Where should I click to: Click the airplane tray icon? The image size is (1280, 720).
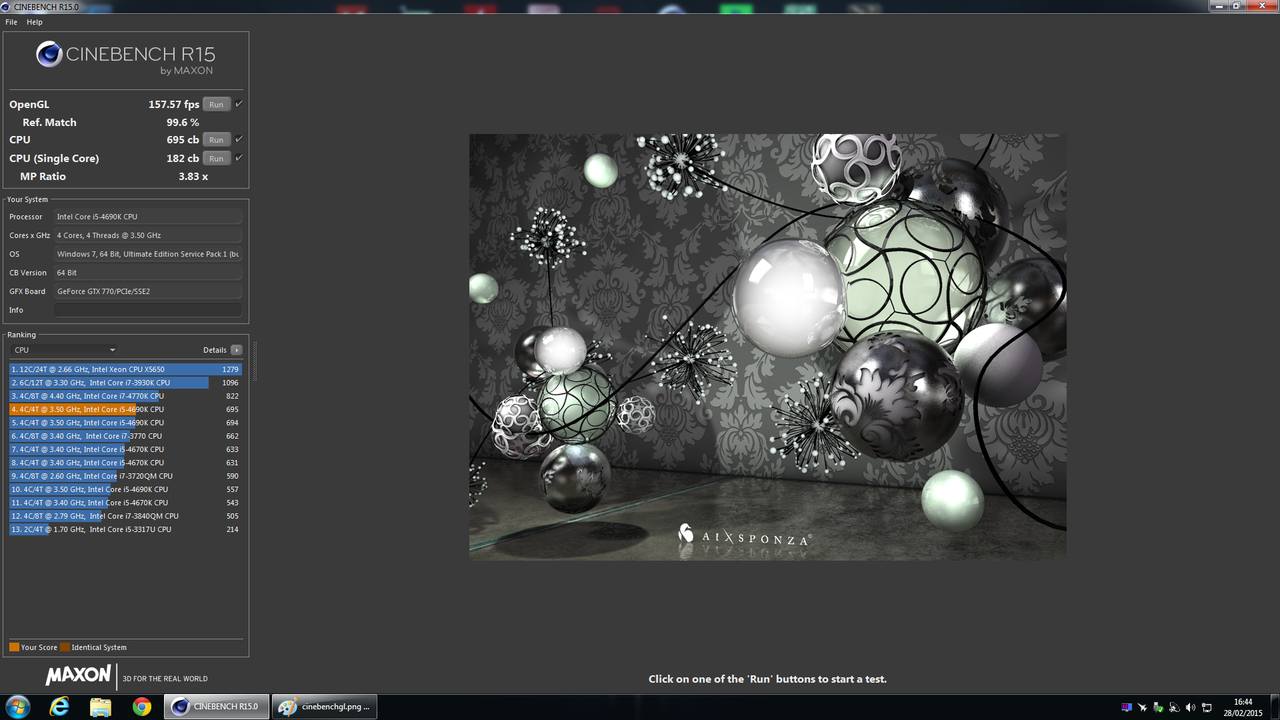[x=1142, y=707]
